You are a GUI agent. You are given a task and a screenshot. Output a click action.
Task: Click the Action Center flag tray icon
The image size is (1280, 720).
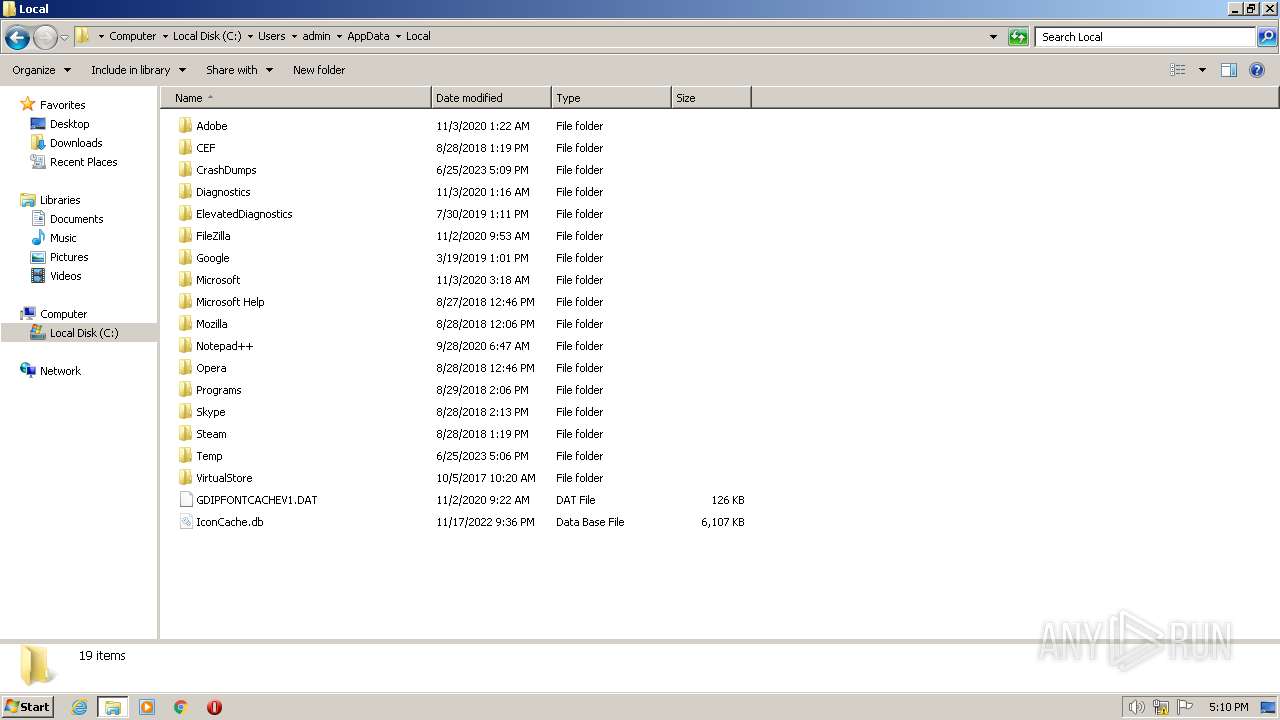1185,707
